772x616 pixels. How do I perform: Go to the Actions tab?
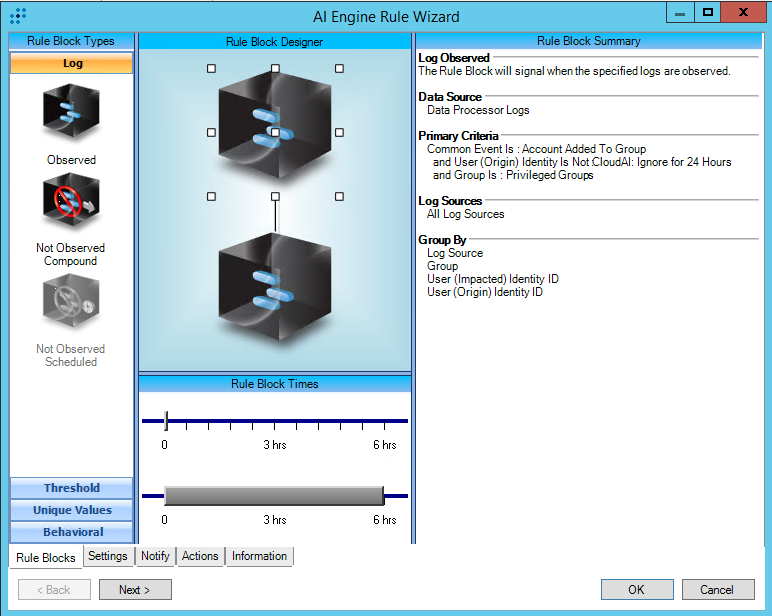200,556
